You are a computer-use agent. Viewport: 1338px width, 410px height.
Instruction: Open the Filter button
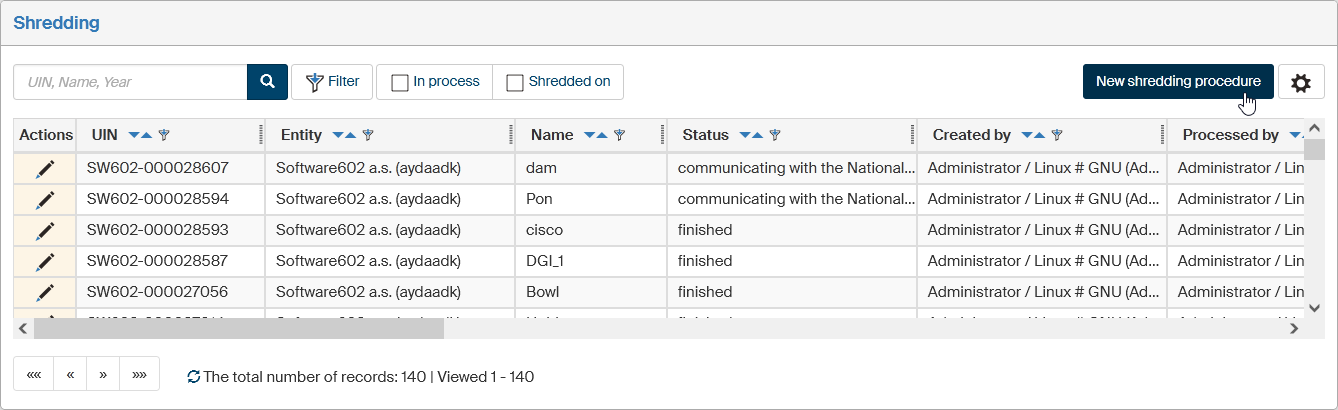332,82
